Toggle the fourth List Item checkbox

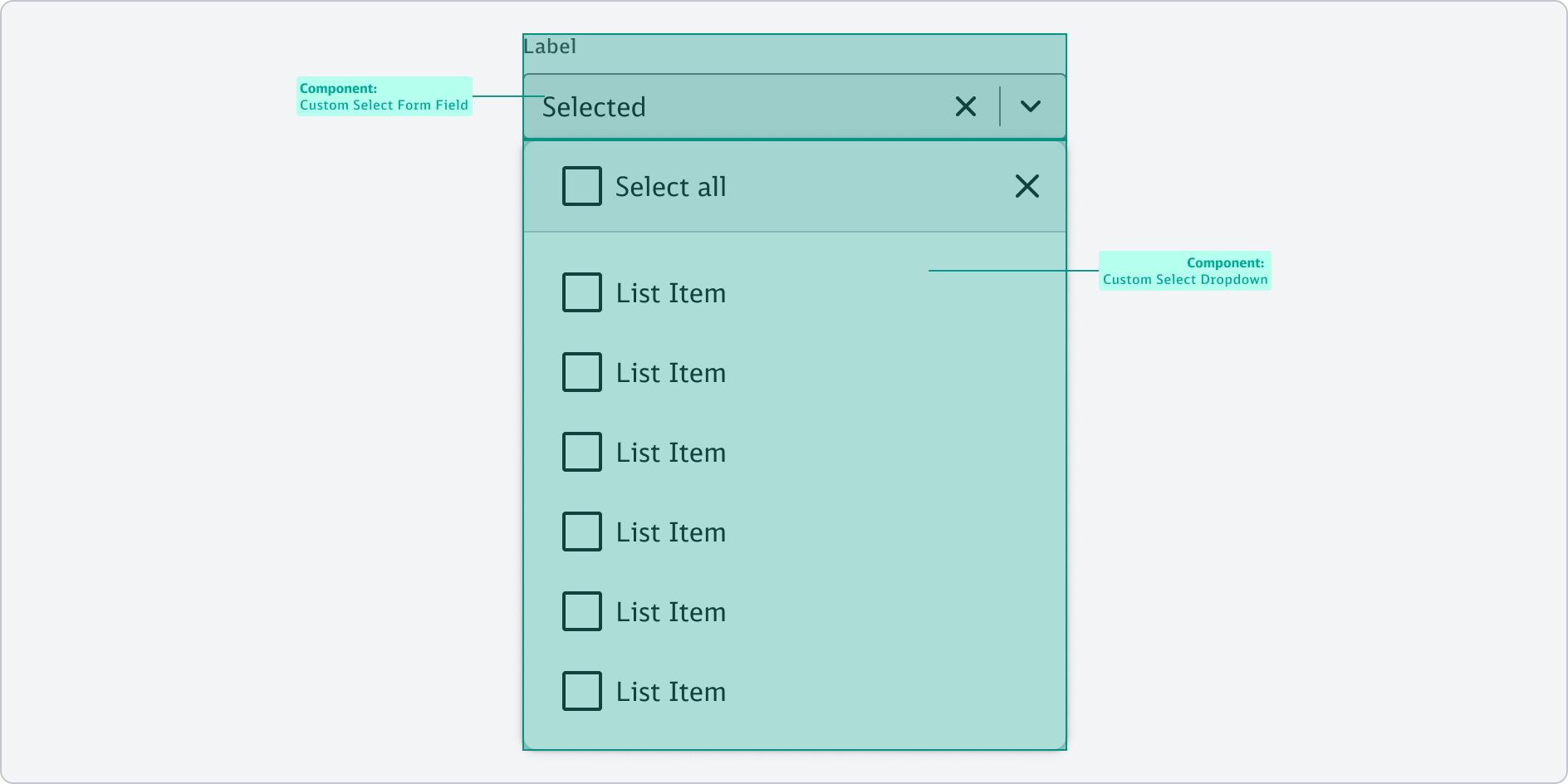pyautogui.click(x=582, y=532)
